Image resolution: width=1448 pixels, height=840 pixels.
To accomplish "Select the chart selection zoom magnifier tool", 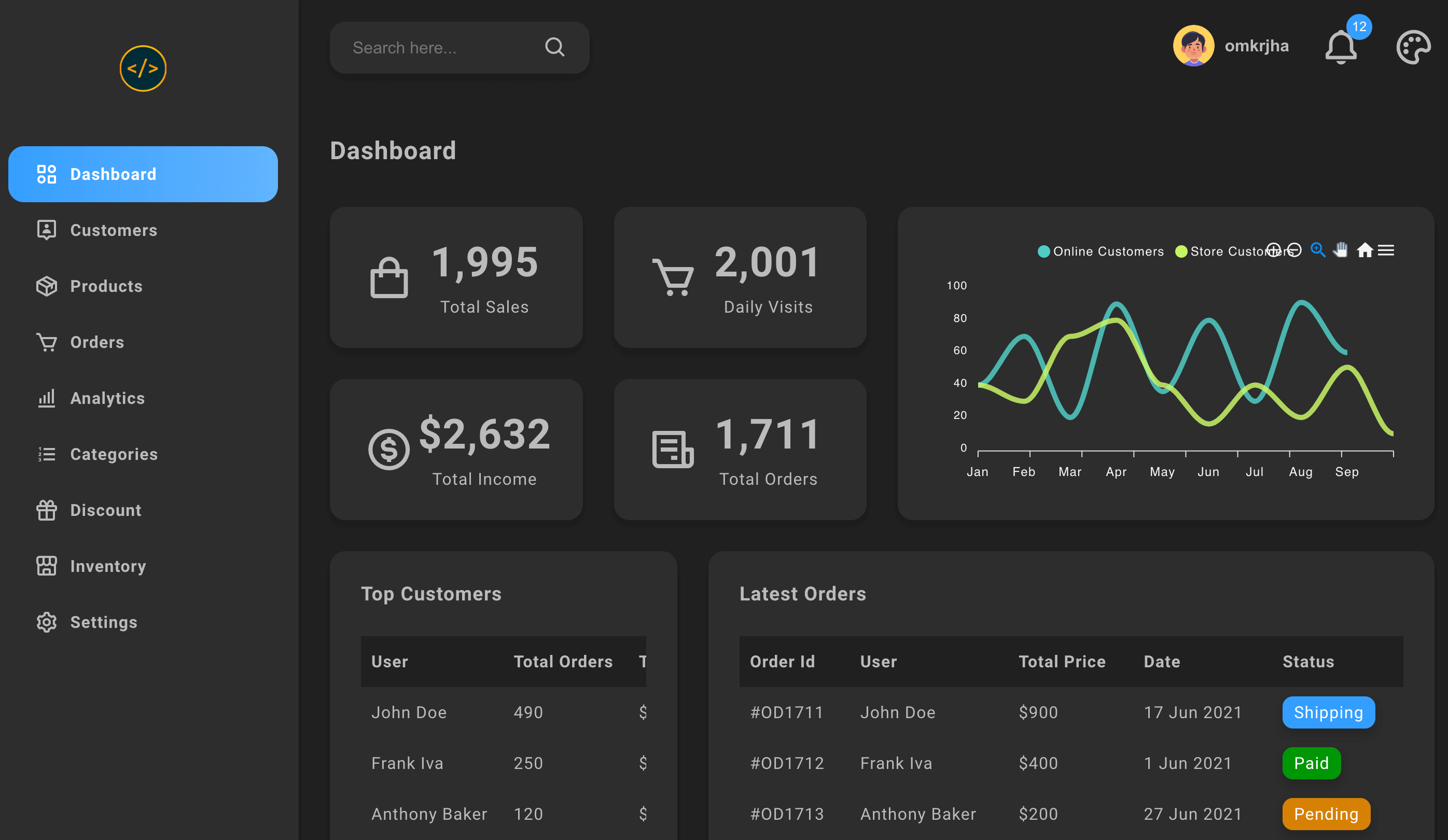I will tap(1317, 250).
